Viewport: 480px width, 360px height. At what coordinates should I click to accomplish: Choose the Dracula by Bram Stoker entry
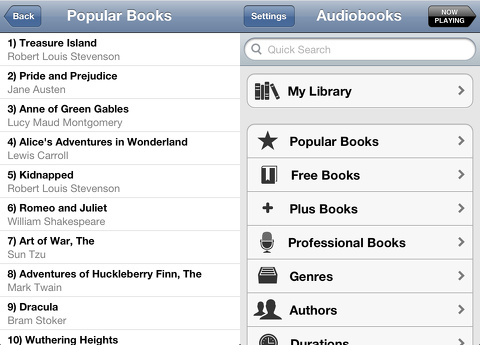coord(120,313)
